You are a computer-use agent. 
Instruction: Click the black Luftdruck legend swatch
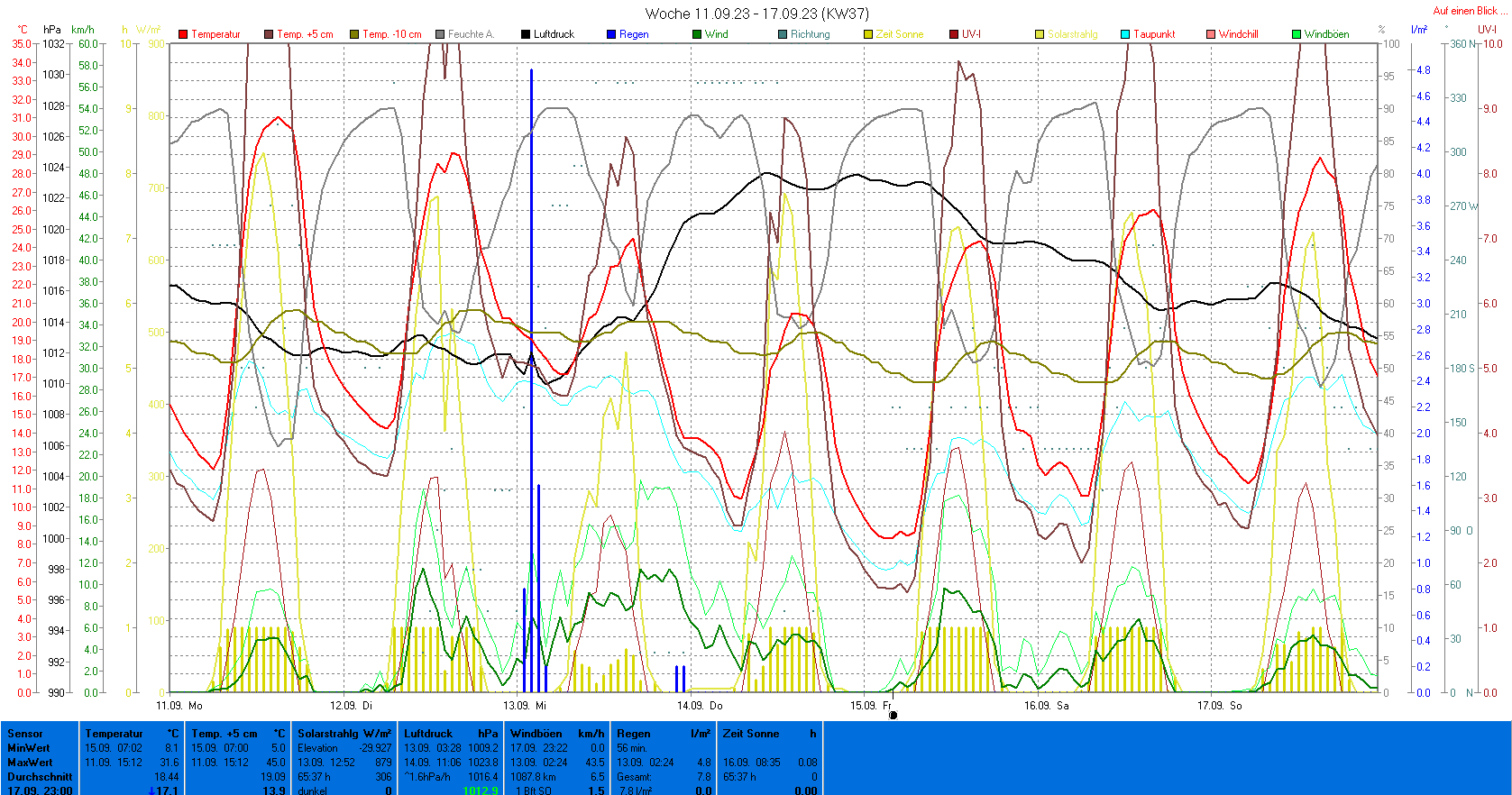(526, 34)
